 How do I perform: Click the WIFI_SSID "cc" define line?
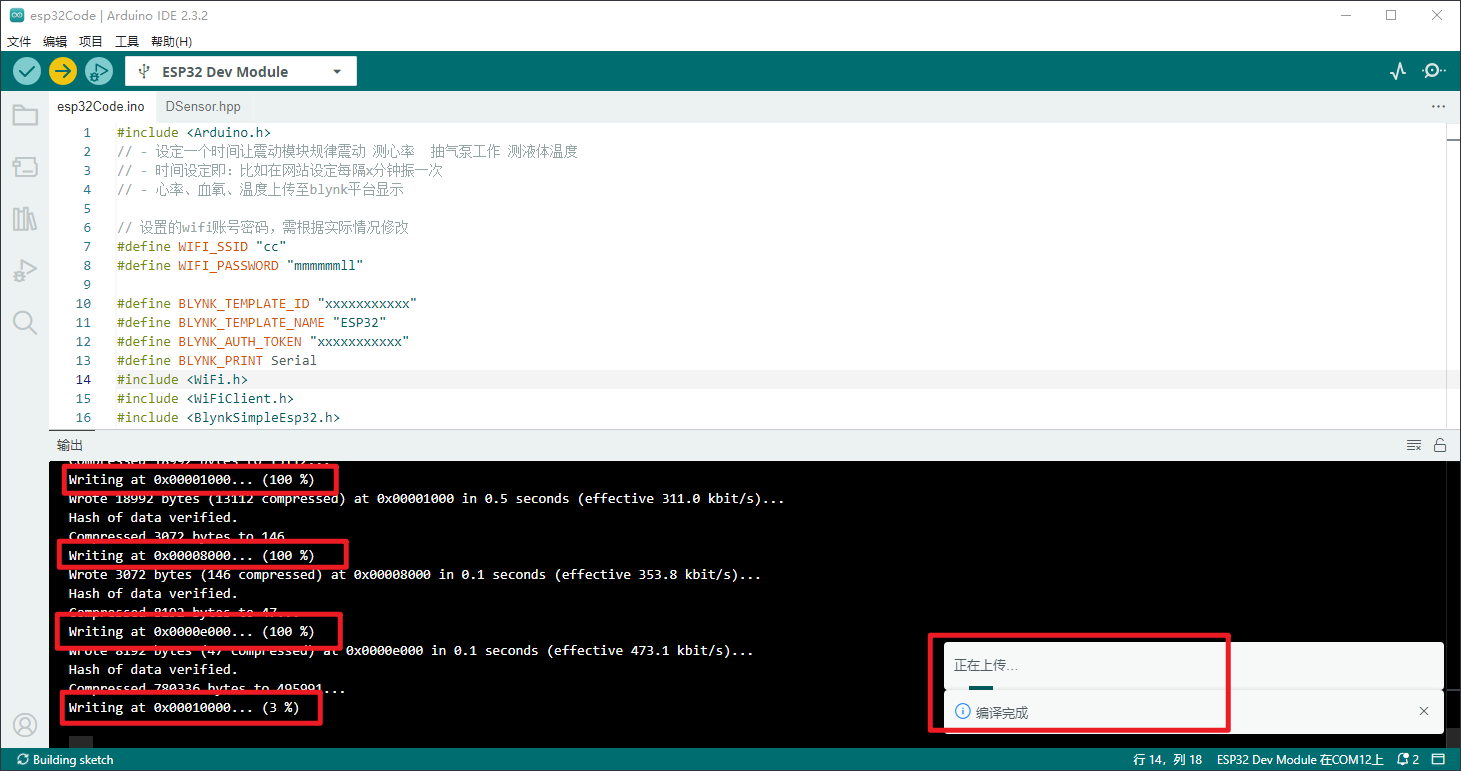coord(202,246)
